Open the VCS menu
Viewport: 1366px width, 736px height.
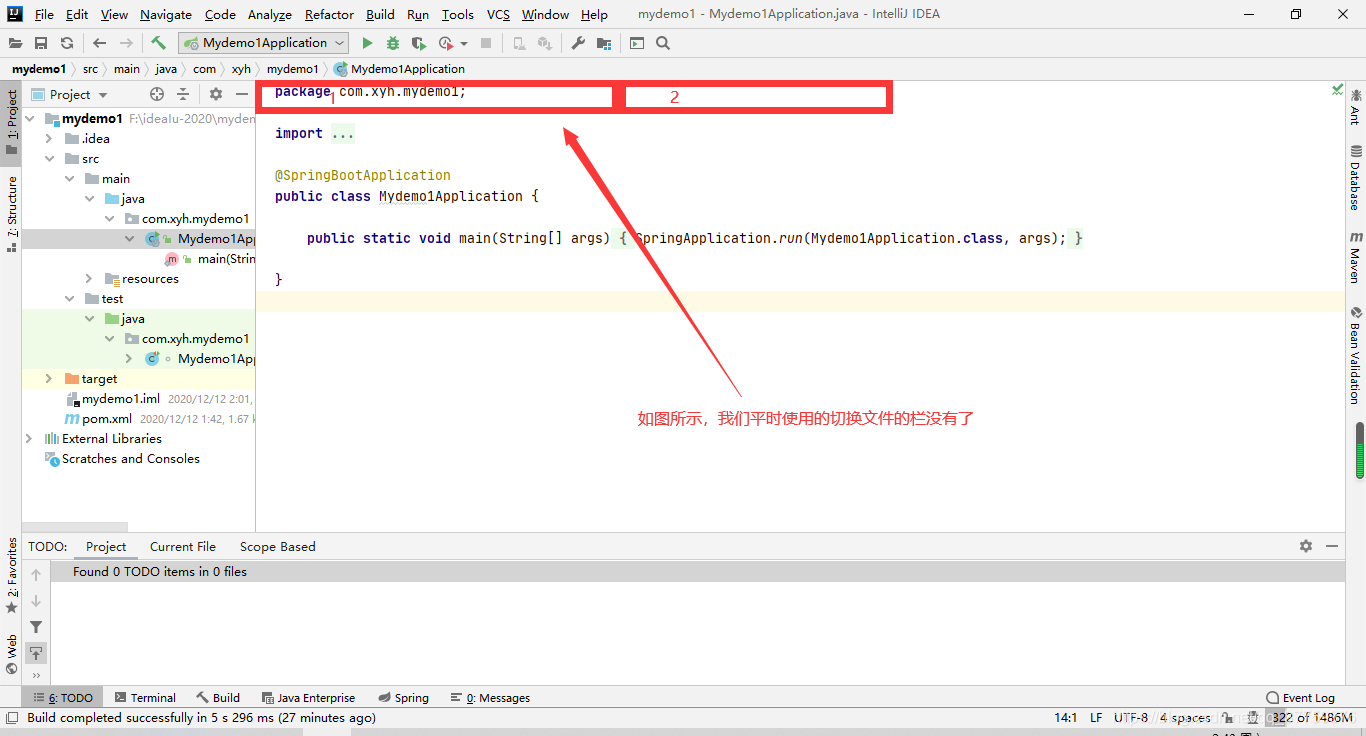tap(498, 14)
